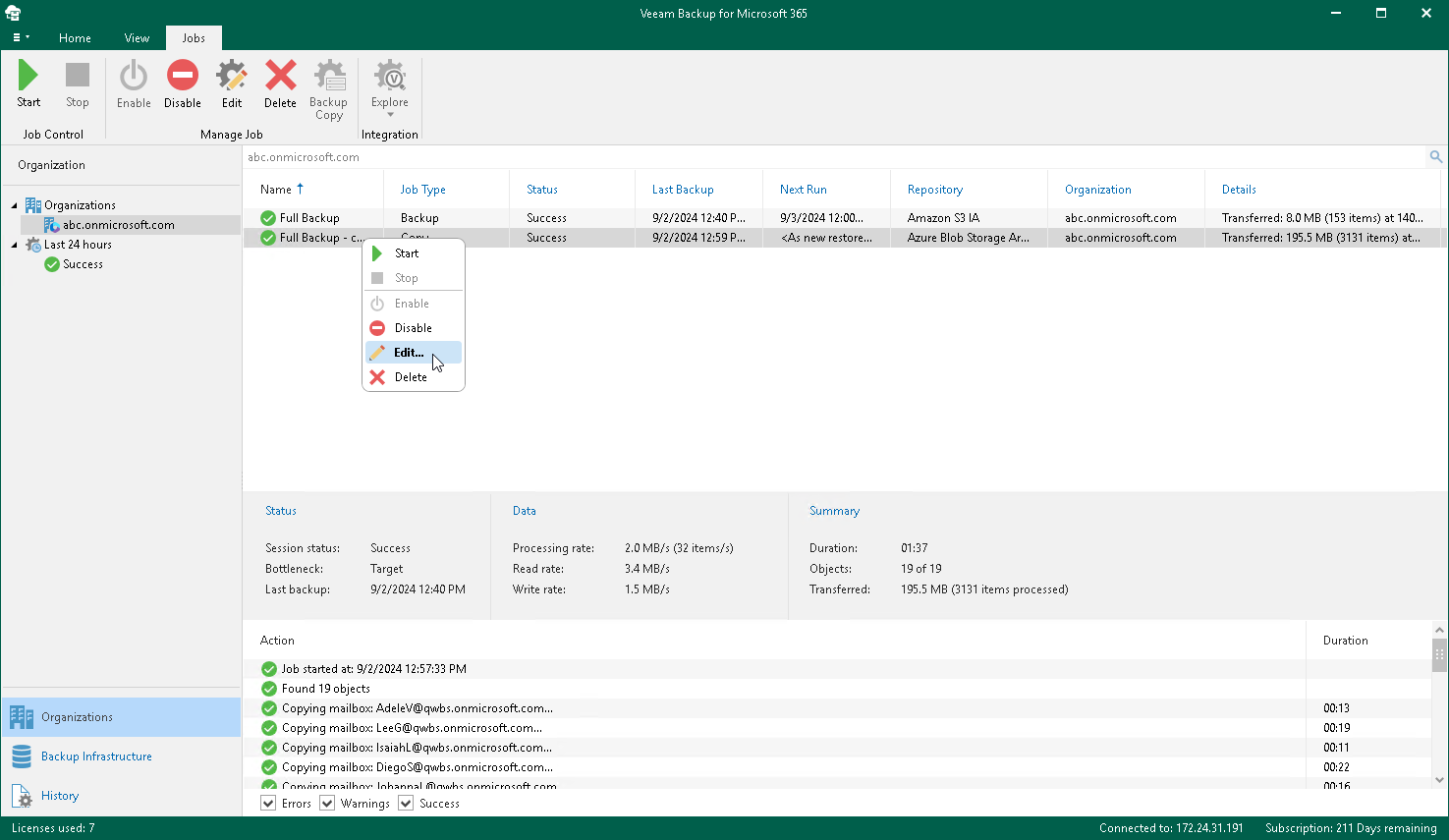Sort by the Details column header
1449x840 pixels.
(1323, 190)
